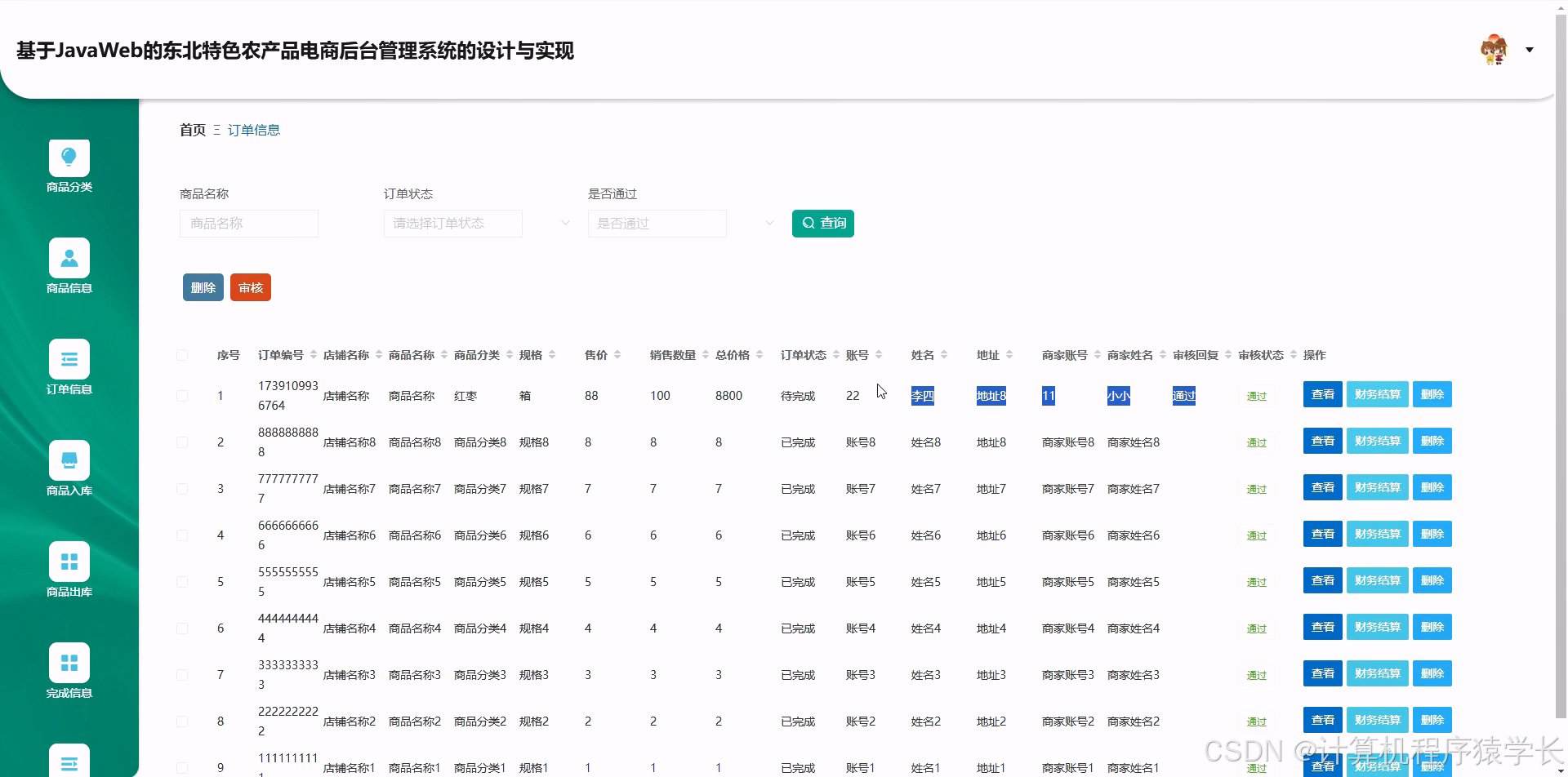Image resolution: width=1568 pixels, height=777 pixels.
Task: Sort by 账号 column arrows
Action: coord(878,355)
